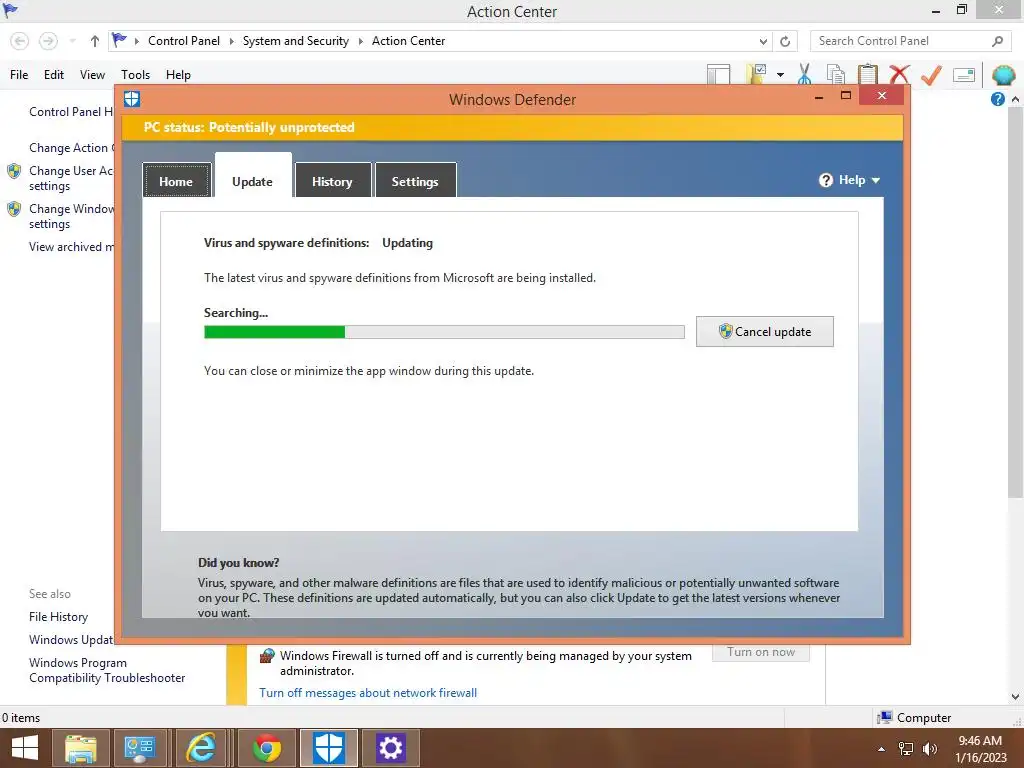1024x768 pixels.
Task: Switch to the History tab
Action: click(x=332, y=180)
